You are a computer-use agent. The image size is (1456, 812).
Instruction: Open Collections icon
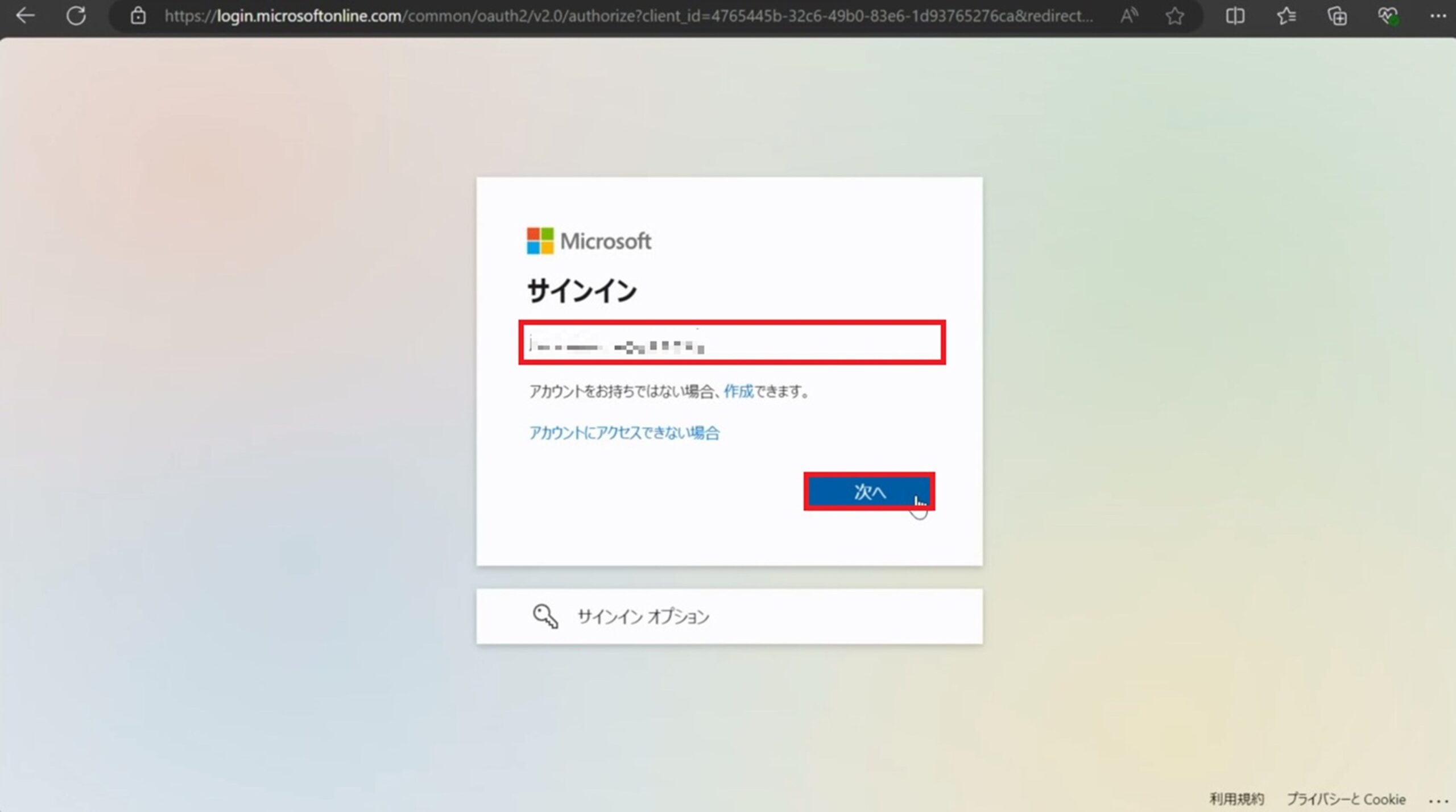[1337, 15]
